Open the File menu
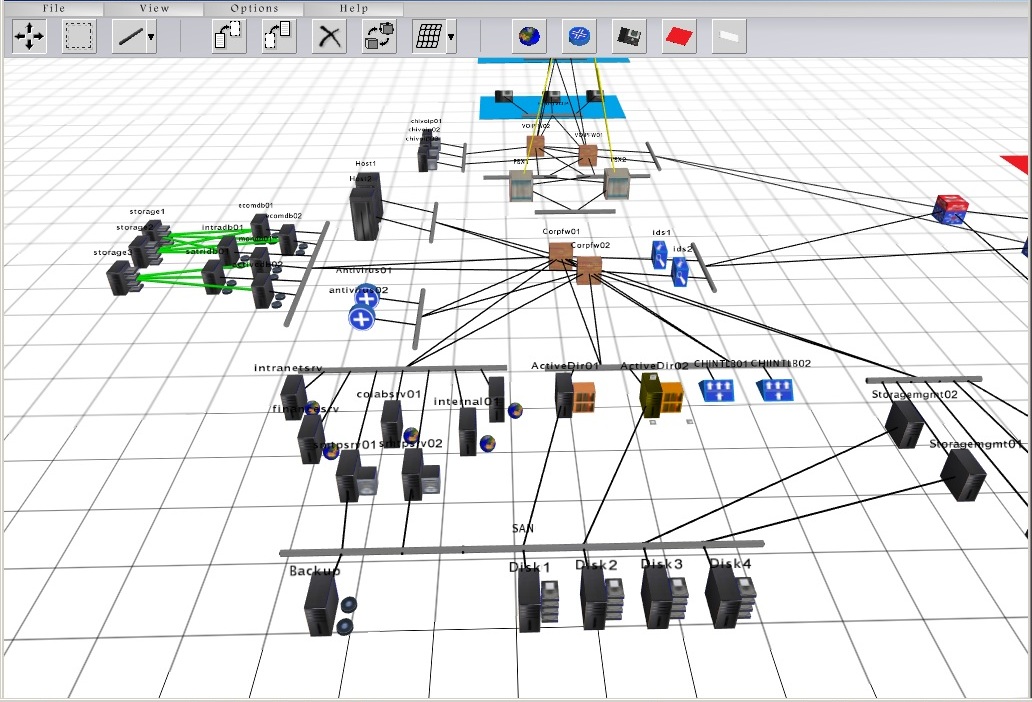Screen dimensions: 1032x702 53,8
